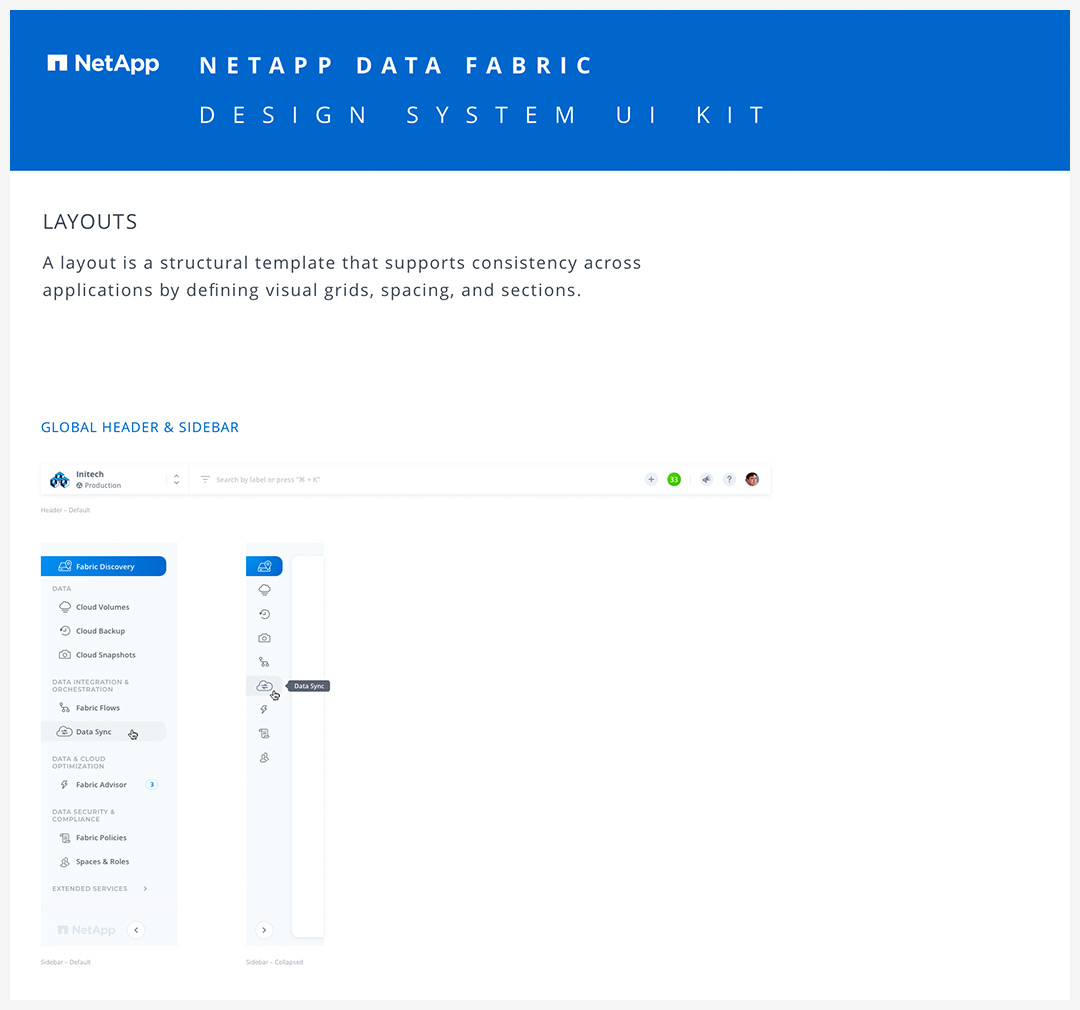
Task: Click the Data Sync tooltip label
Action: [x=309, y=686]
